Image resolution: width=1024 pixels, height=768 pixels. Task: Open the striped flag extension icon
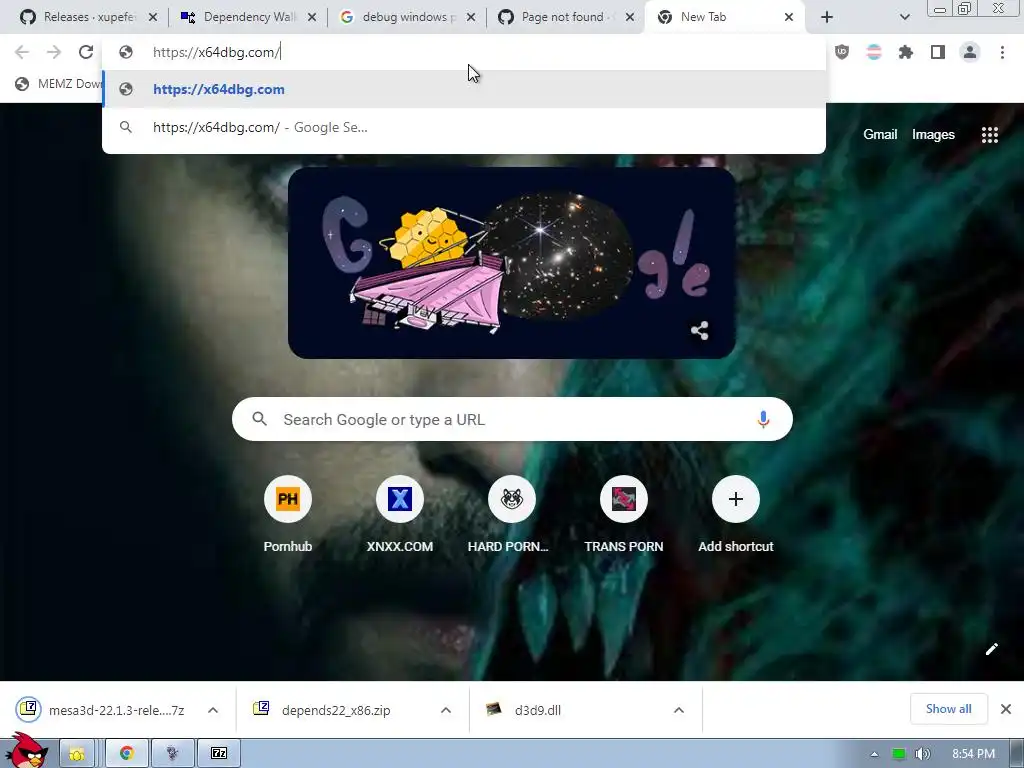coord(874,52)
